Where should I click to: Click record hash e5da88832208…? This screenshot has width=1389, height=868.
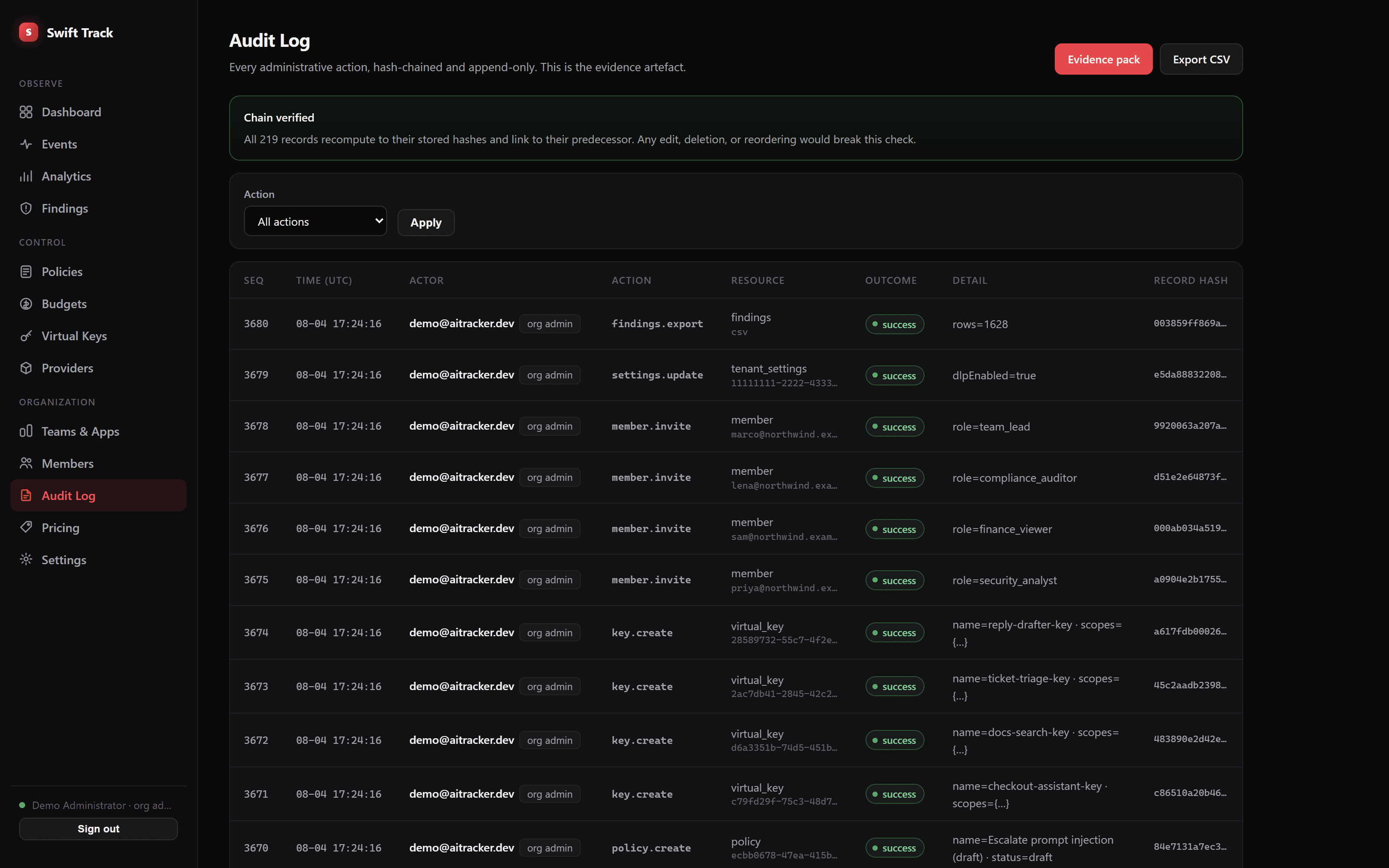[1190, 374]
